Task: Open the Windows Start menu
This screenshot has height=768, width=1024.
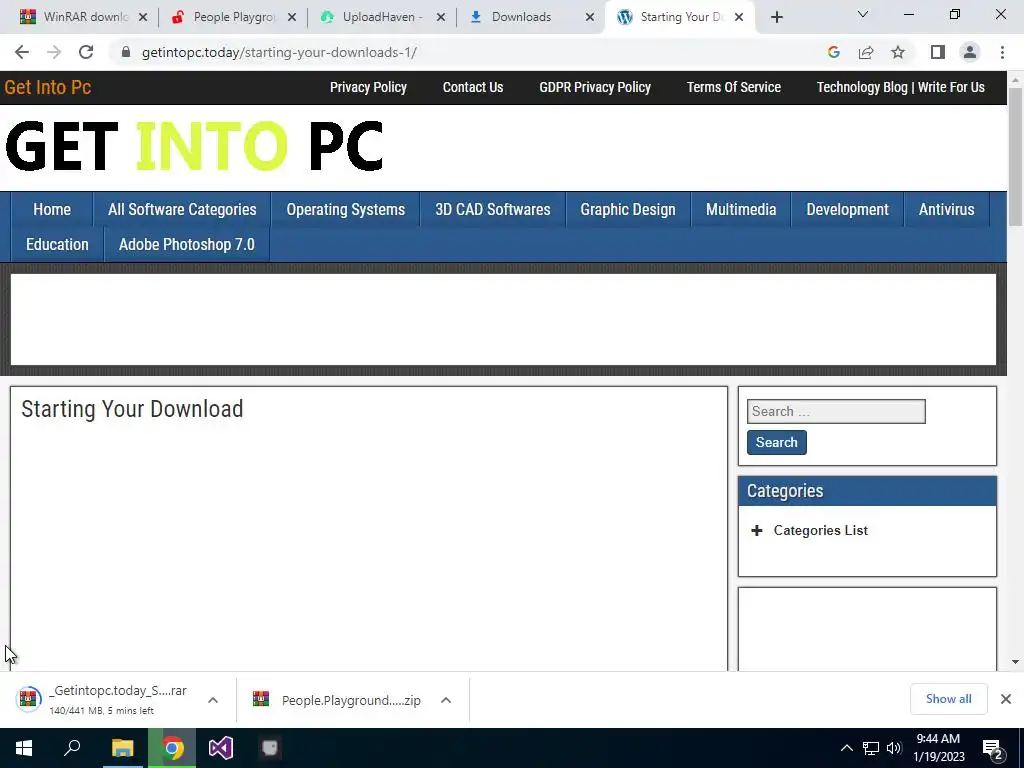Action: click(x=24, y=748)
